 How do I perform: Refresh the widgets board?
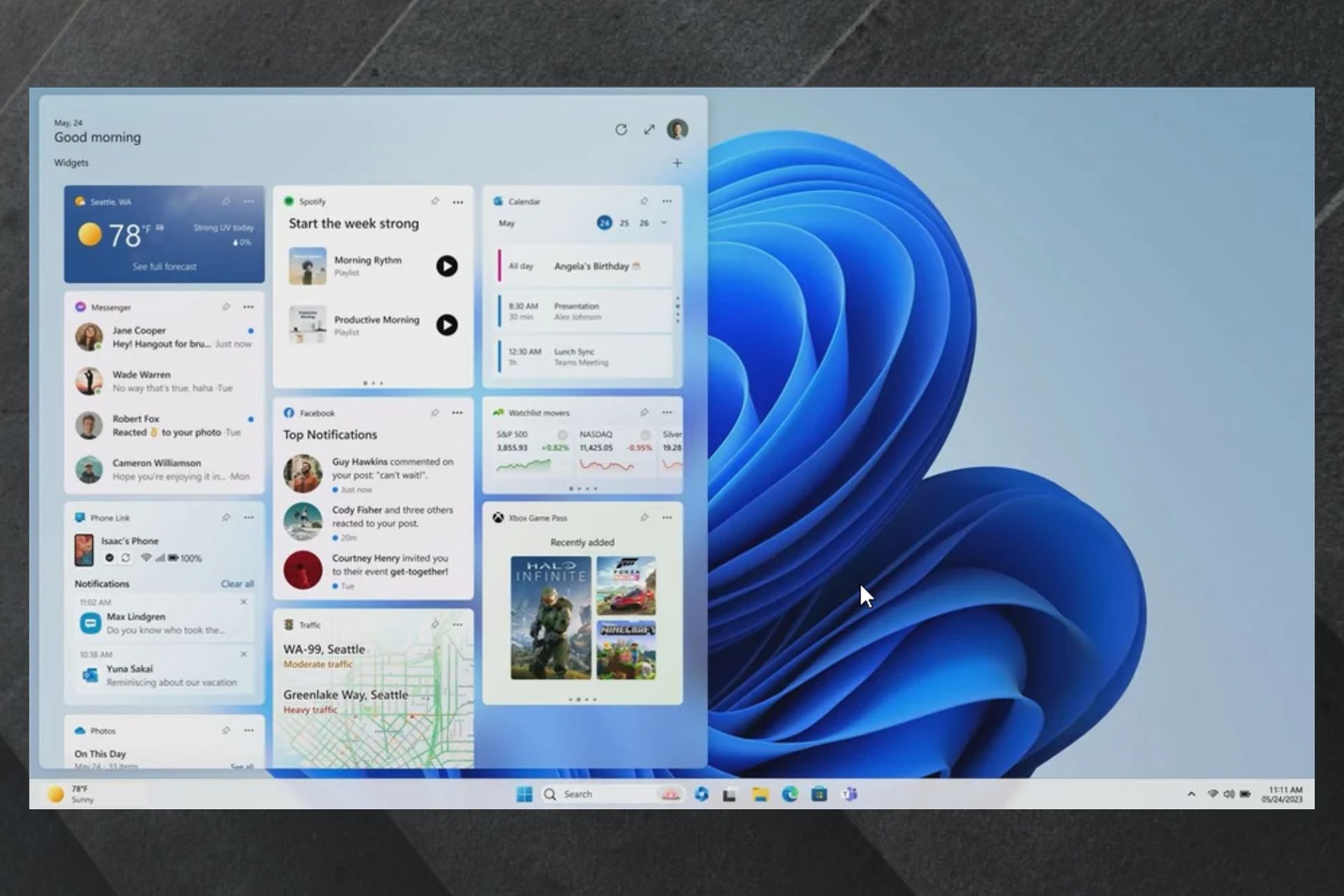(x=621, y=129)
